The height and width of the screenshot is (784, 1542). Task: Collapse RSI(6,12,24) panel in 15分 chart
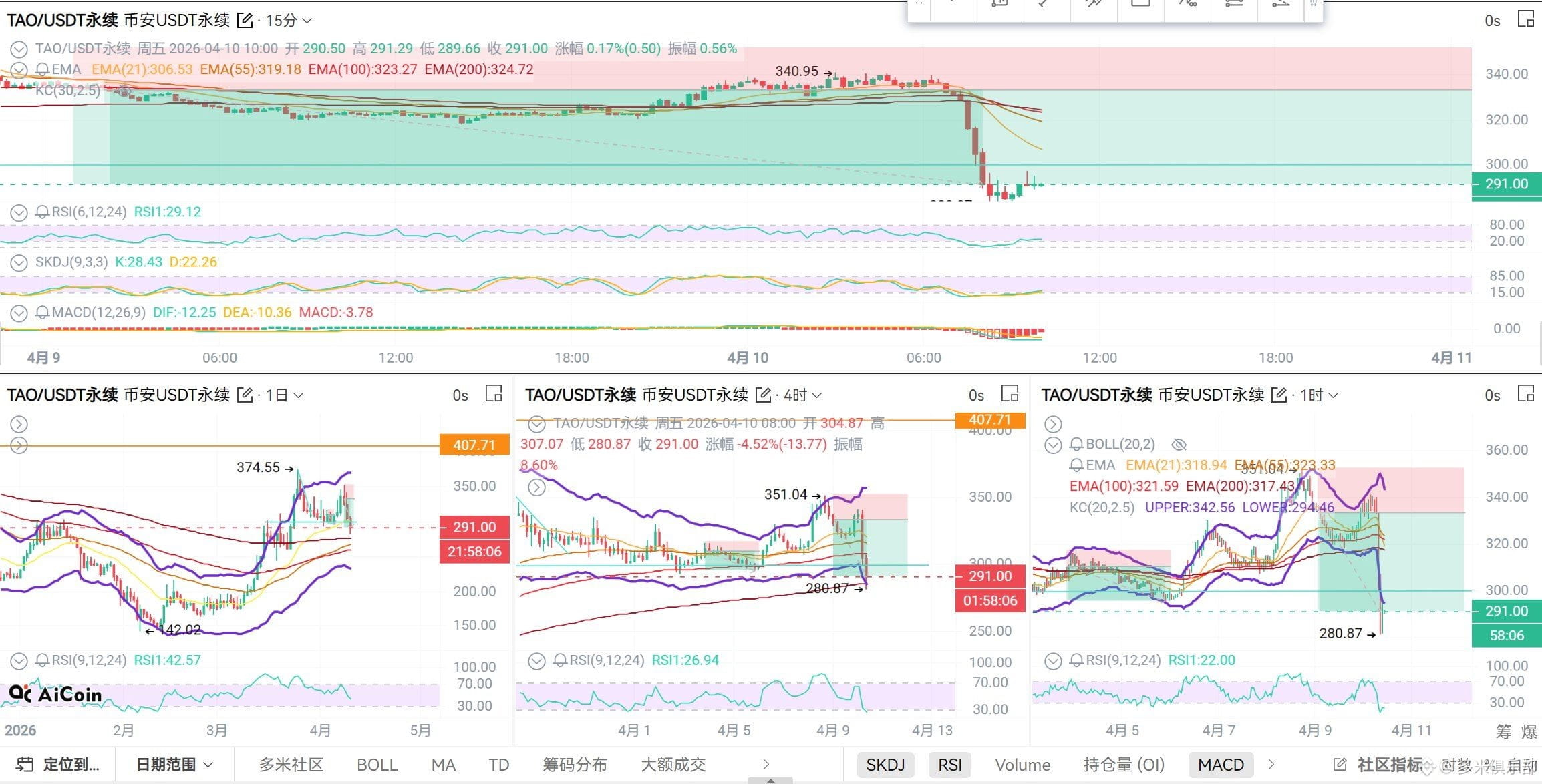(19, 212)
